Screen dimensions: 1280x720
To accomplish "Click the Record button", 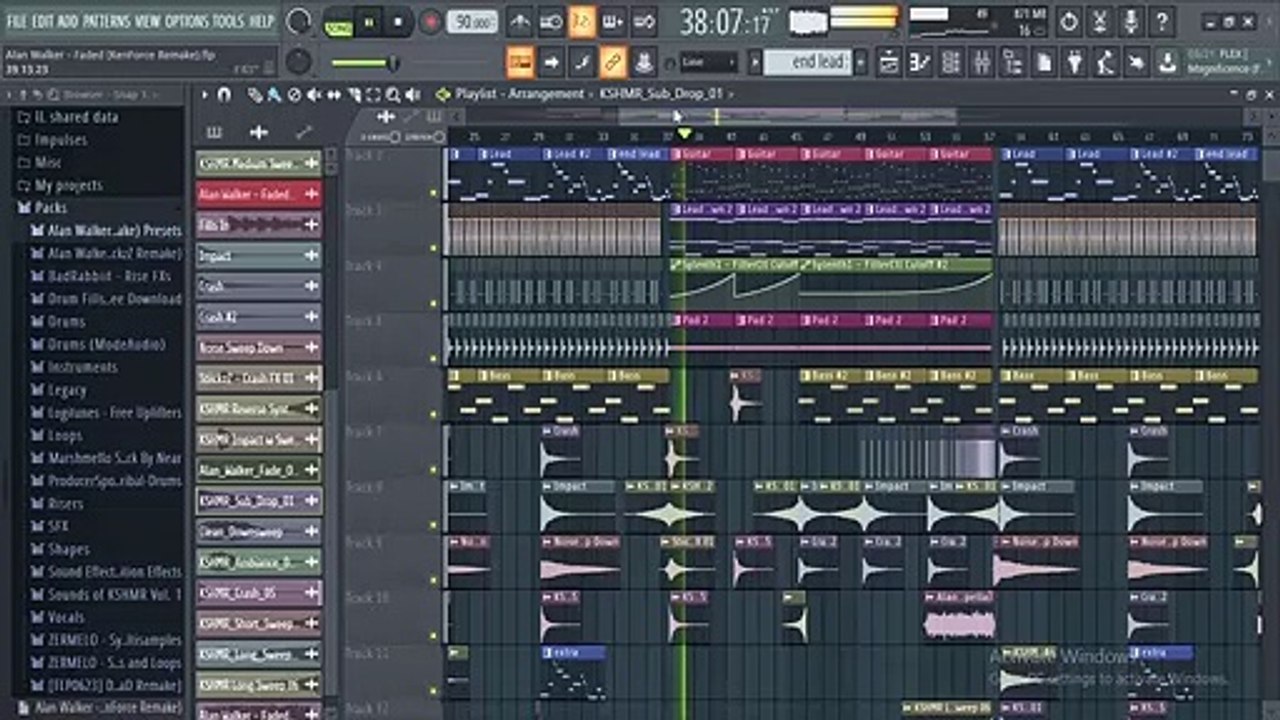I will point(430,22).
